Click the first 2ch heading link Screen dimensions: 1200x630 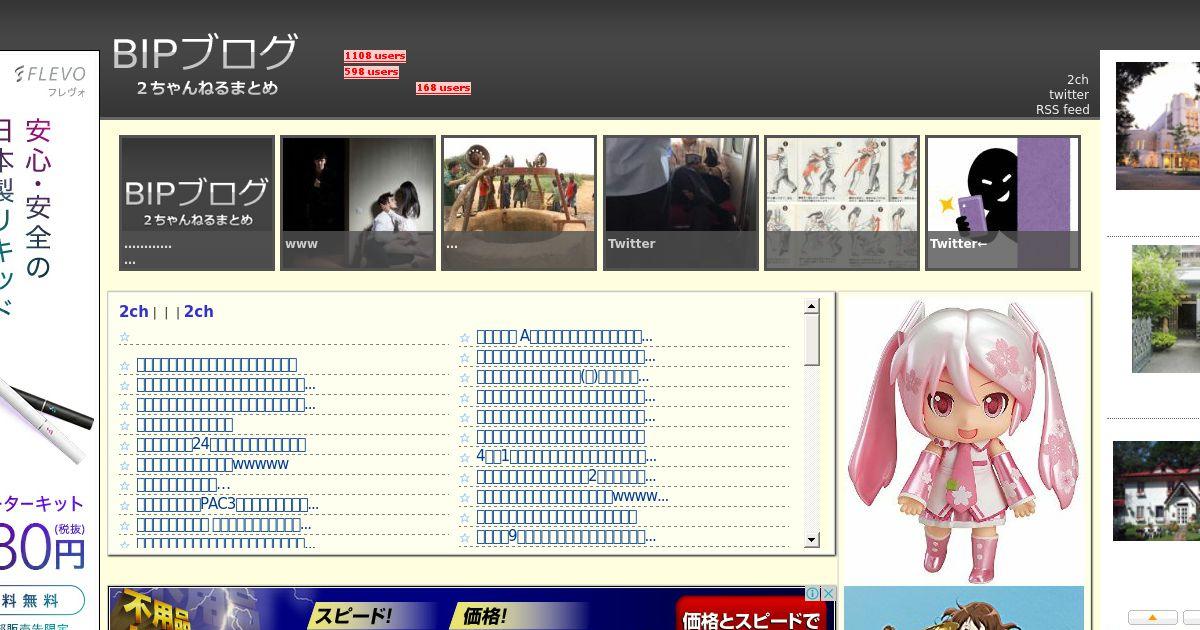[133, 312]
